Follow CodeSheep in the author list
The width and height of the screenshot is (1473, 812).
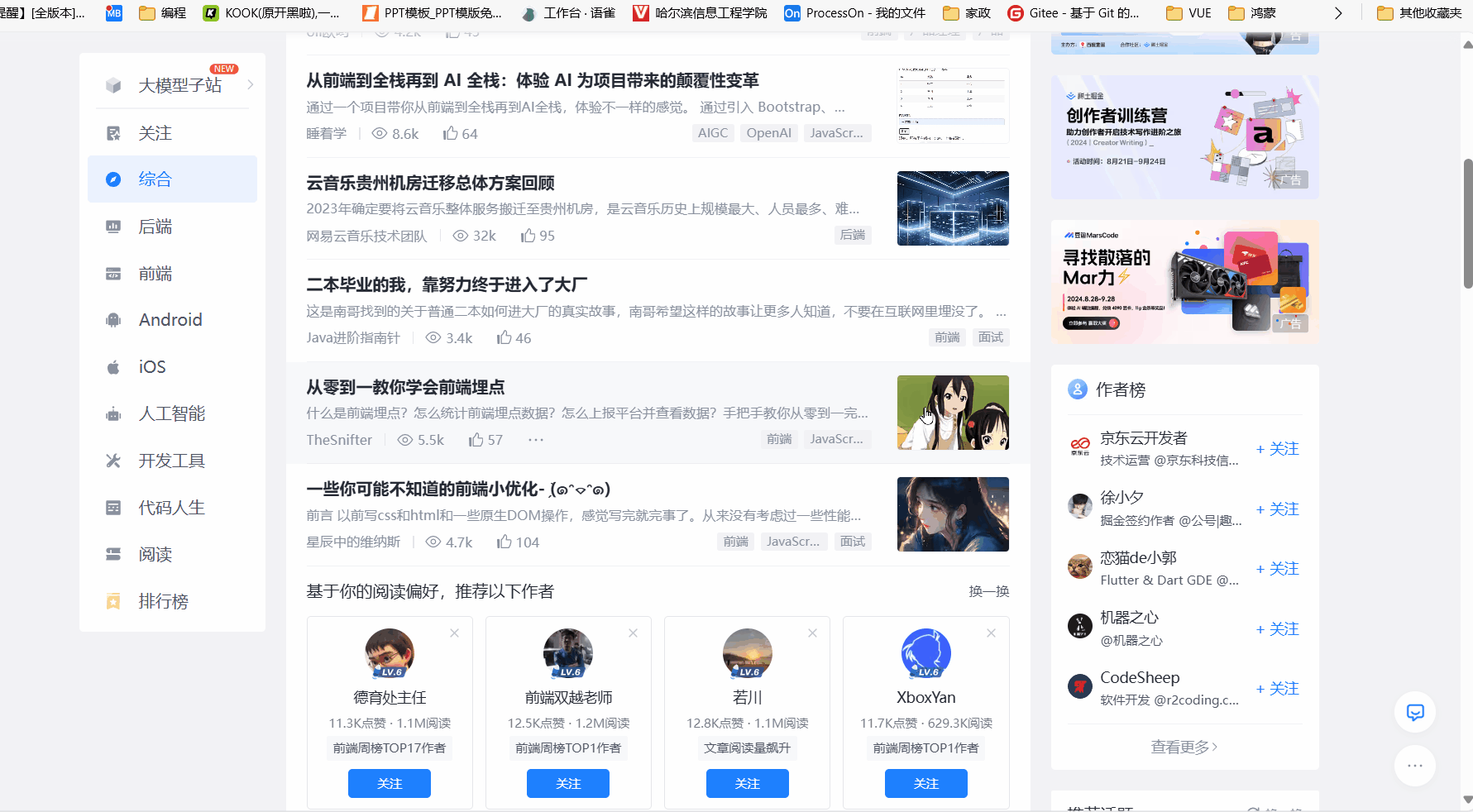coord(1276,688)
